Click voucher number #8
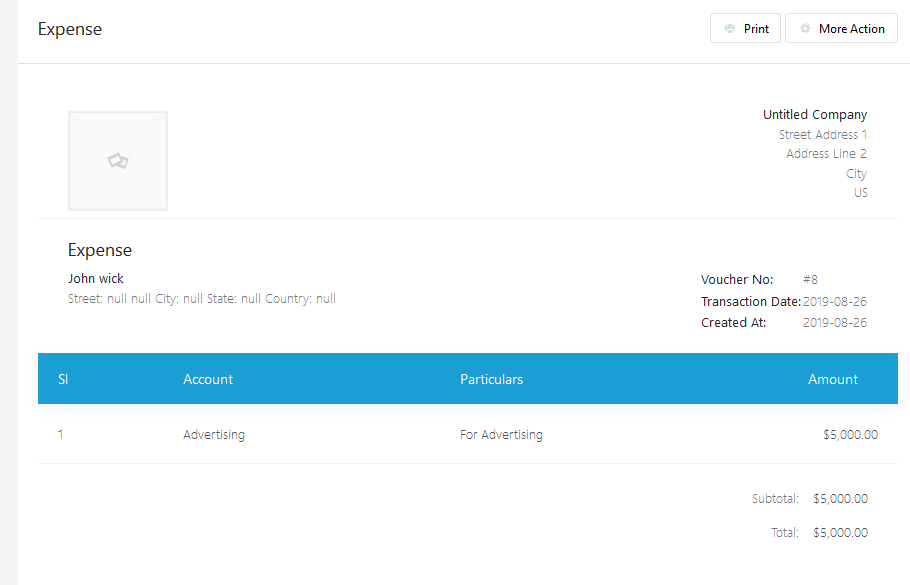 click(810, 280)
